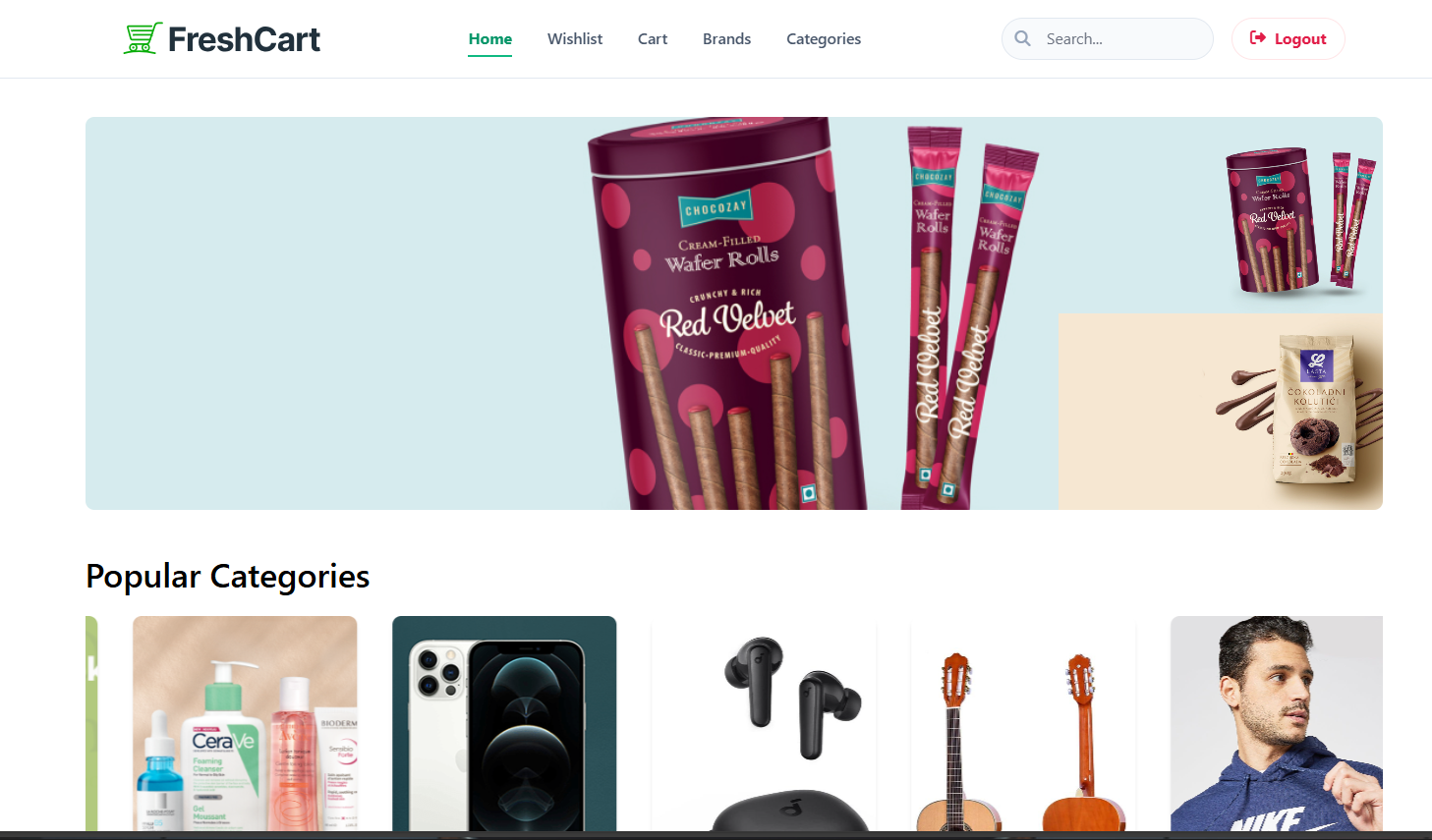Click the FreshCart shopping cart logo icon
Viewport: 1432px width, 840px height.
143,38
